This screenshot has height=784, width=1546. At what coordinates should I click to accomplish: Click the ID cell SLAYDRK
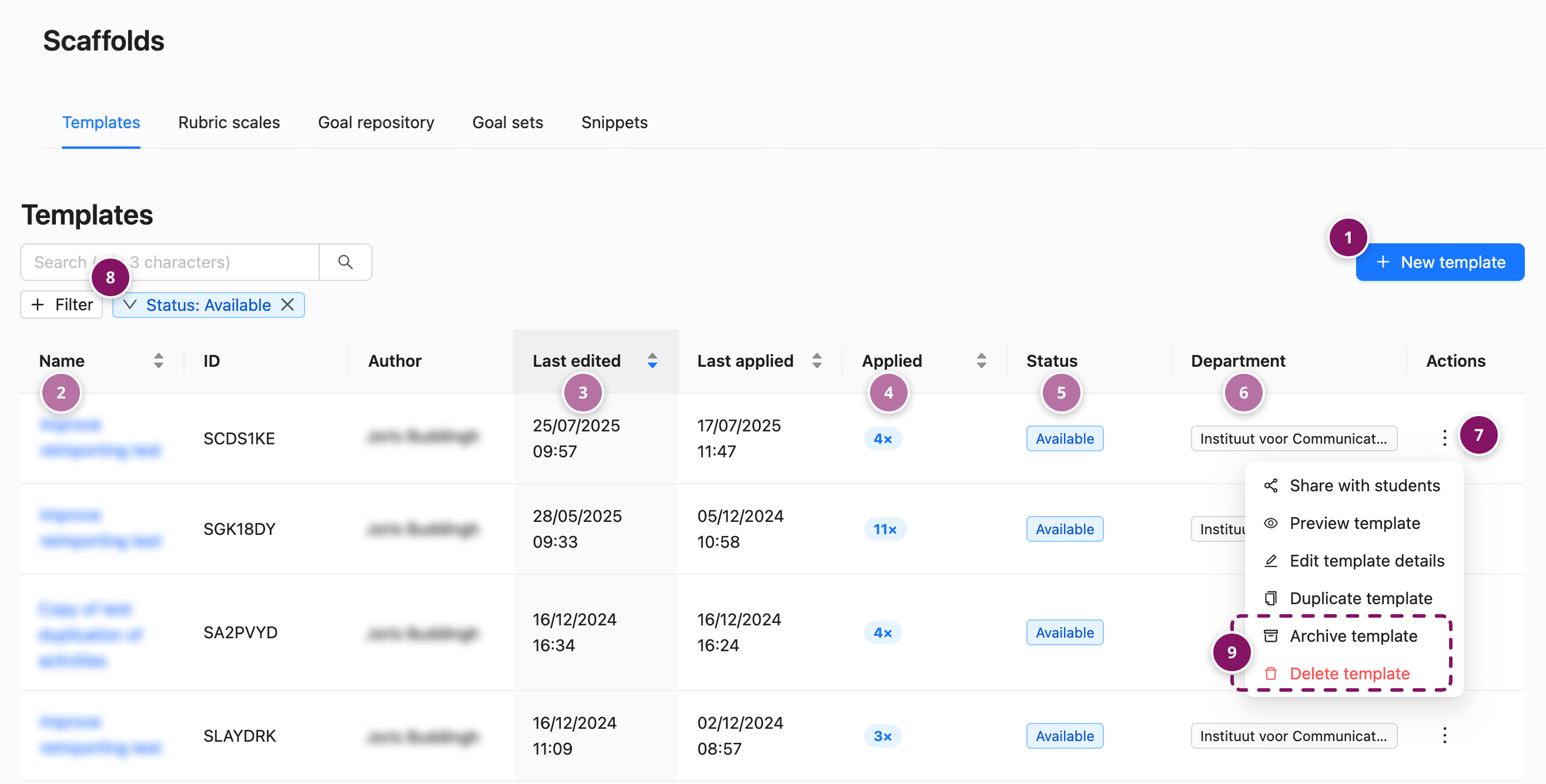(239, 736)
